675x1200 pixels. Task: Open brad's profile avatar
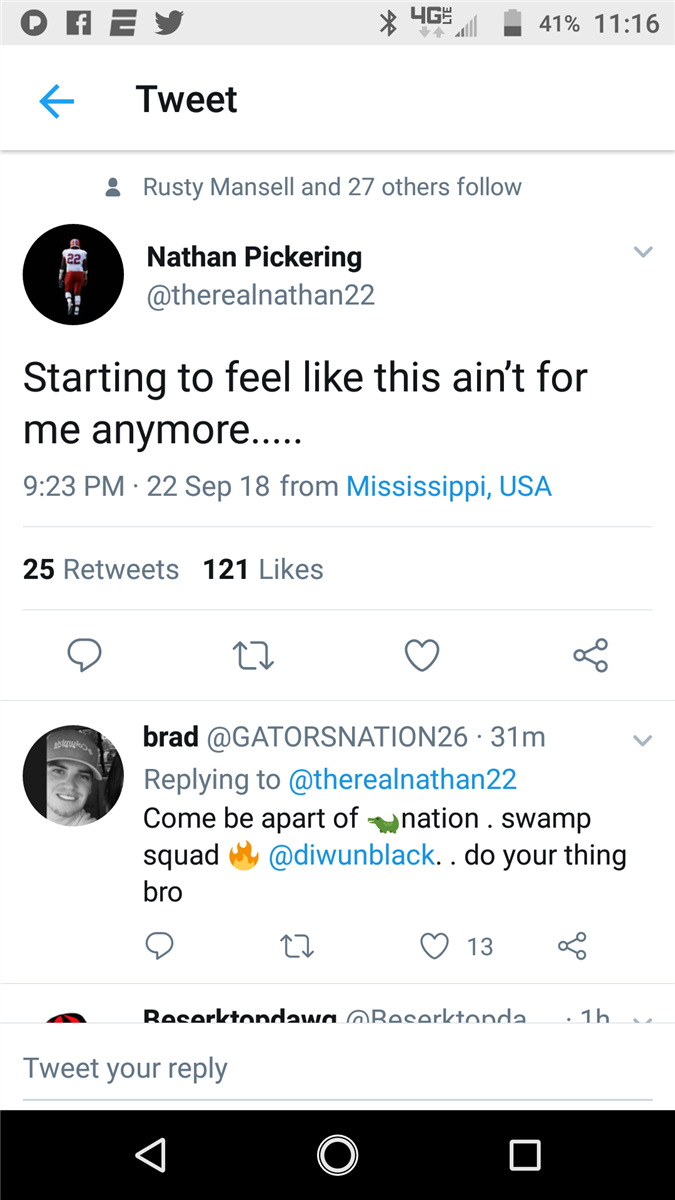click(73, 776)
